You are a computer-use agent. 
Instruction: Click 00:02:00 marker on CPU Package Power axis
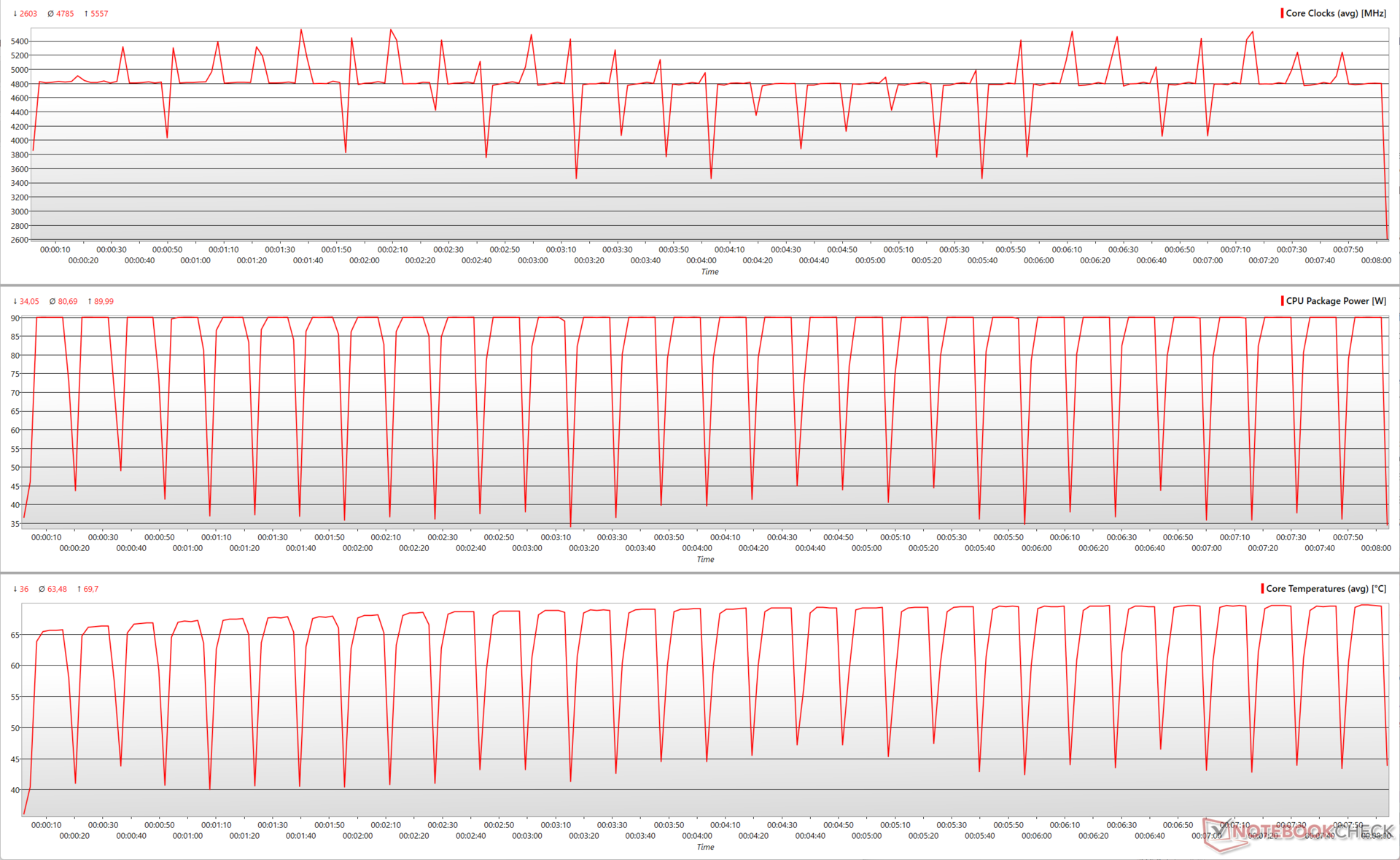[357, 549]
